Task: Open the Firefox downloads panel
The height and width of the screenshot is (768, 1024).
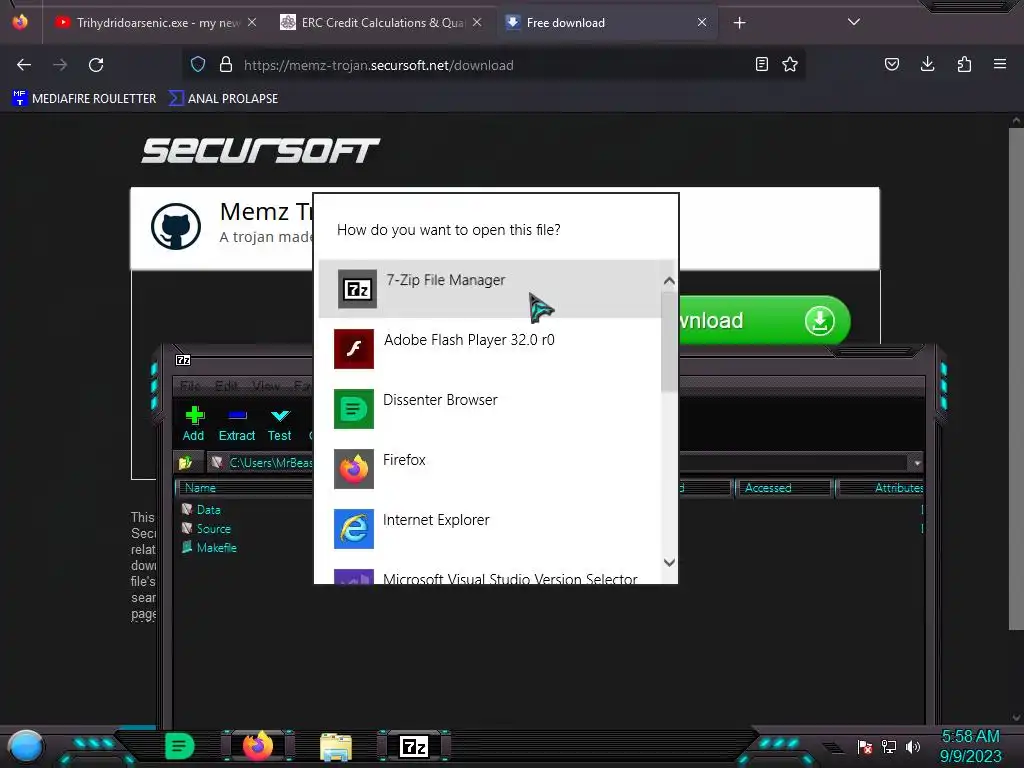Action: tap(927, 65)
